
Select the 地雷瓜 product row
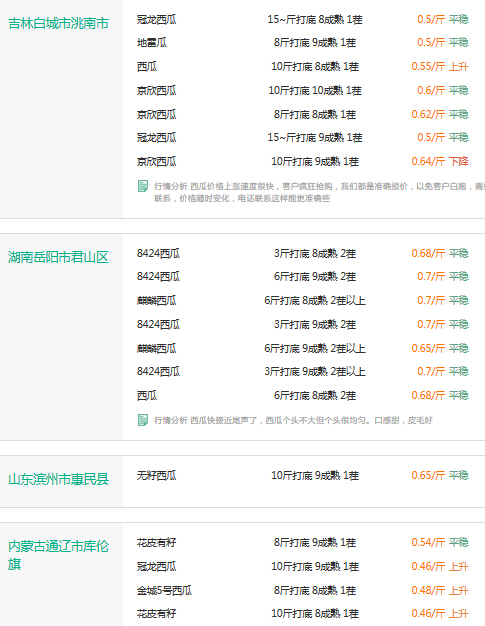303,43
